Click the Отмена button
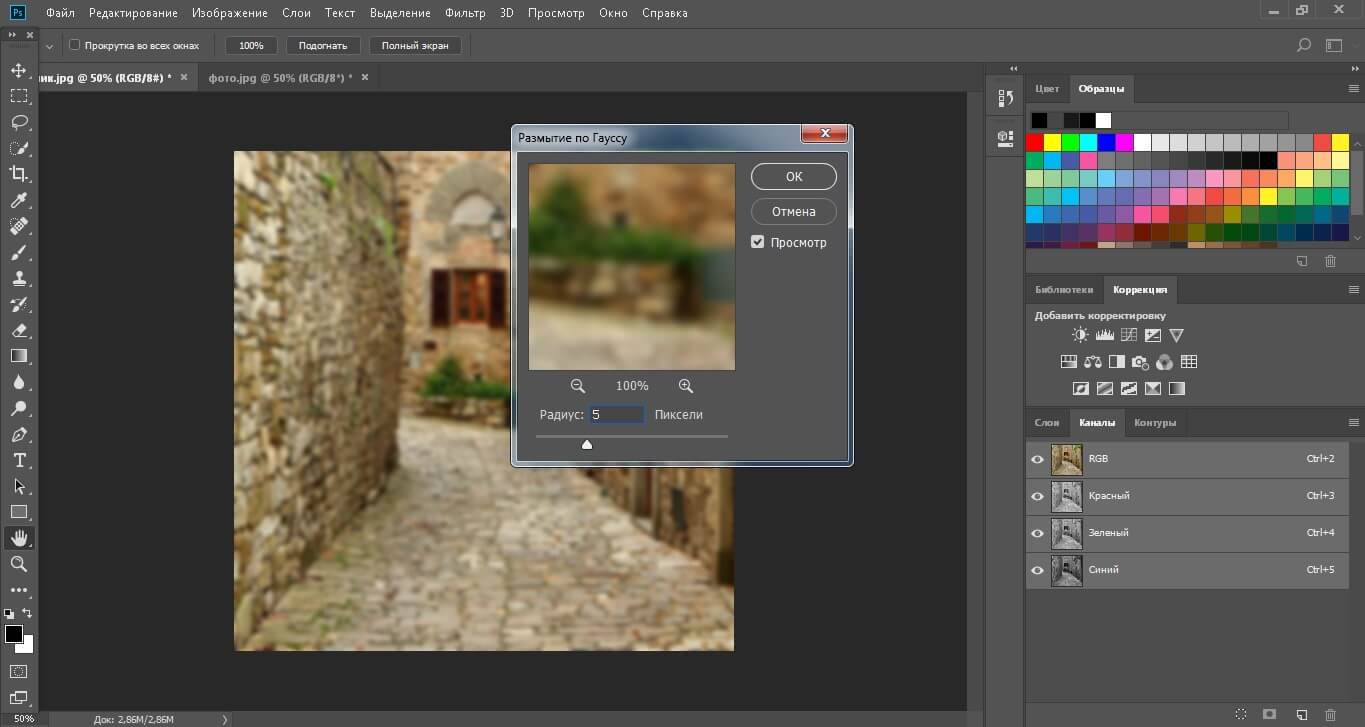 click(793, 211)
